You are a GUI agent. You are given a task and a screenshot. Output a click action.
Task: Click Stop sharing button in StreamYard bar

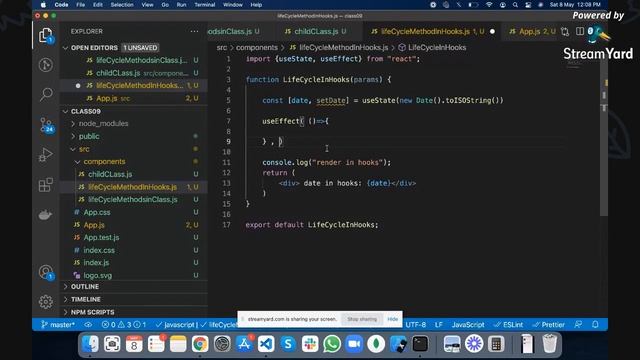pyautogui.click(x=362, y=319)
